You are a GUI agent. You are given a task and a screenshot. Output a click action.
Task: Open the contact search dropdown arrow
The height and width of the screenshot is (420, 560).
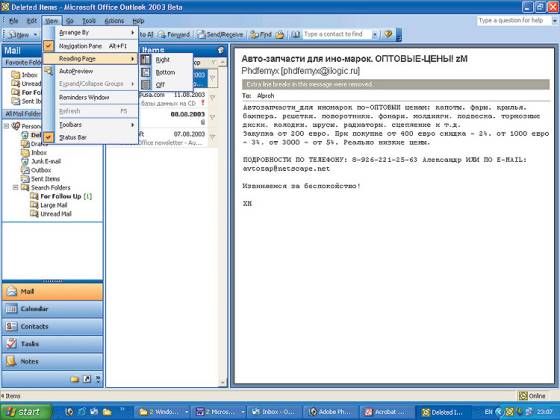tap(375, 34)
